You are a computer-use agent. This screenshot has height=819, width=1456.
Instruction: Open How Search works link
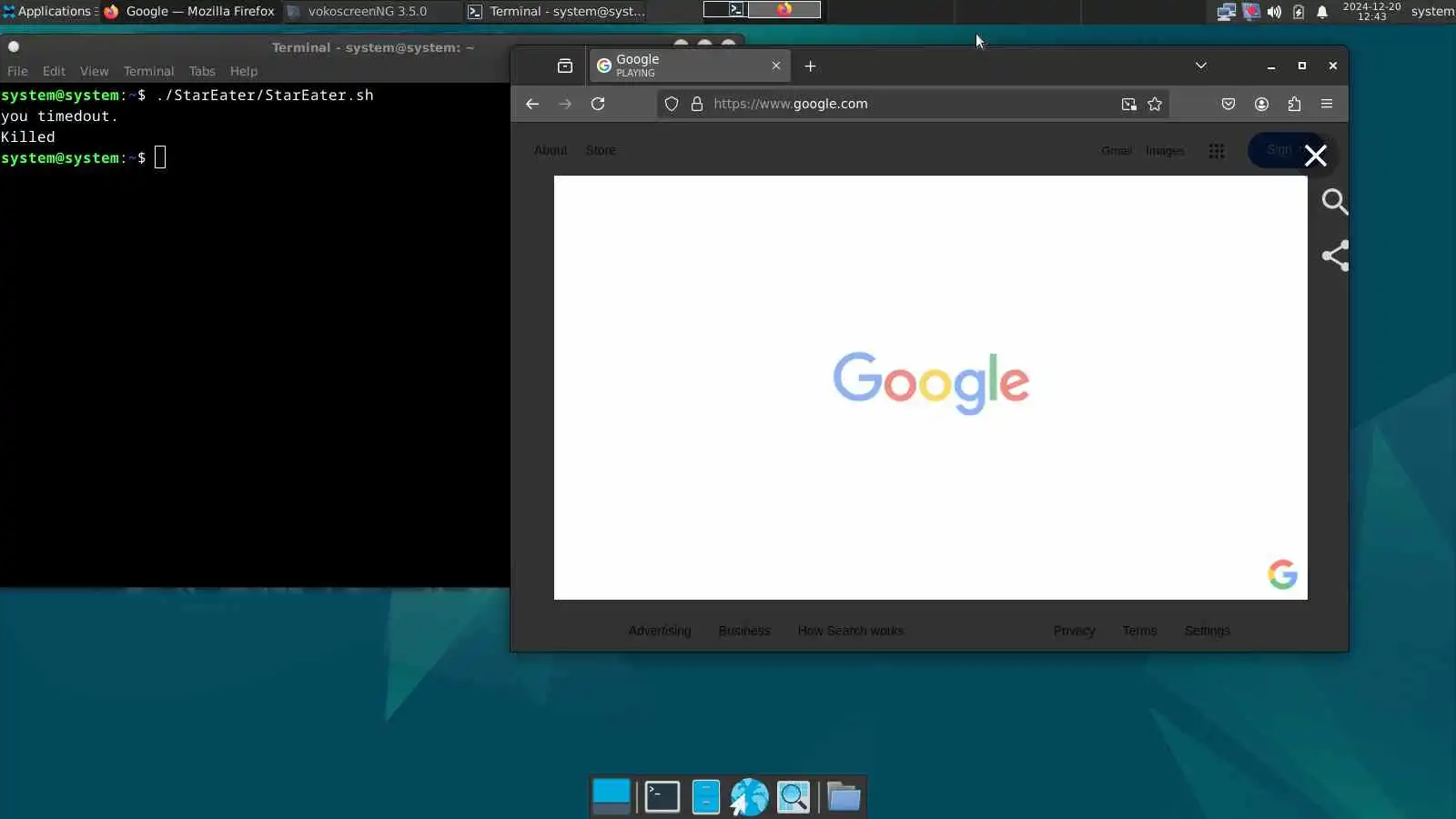point(851,631)
